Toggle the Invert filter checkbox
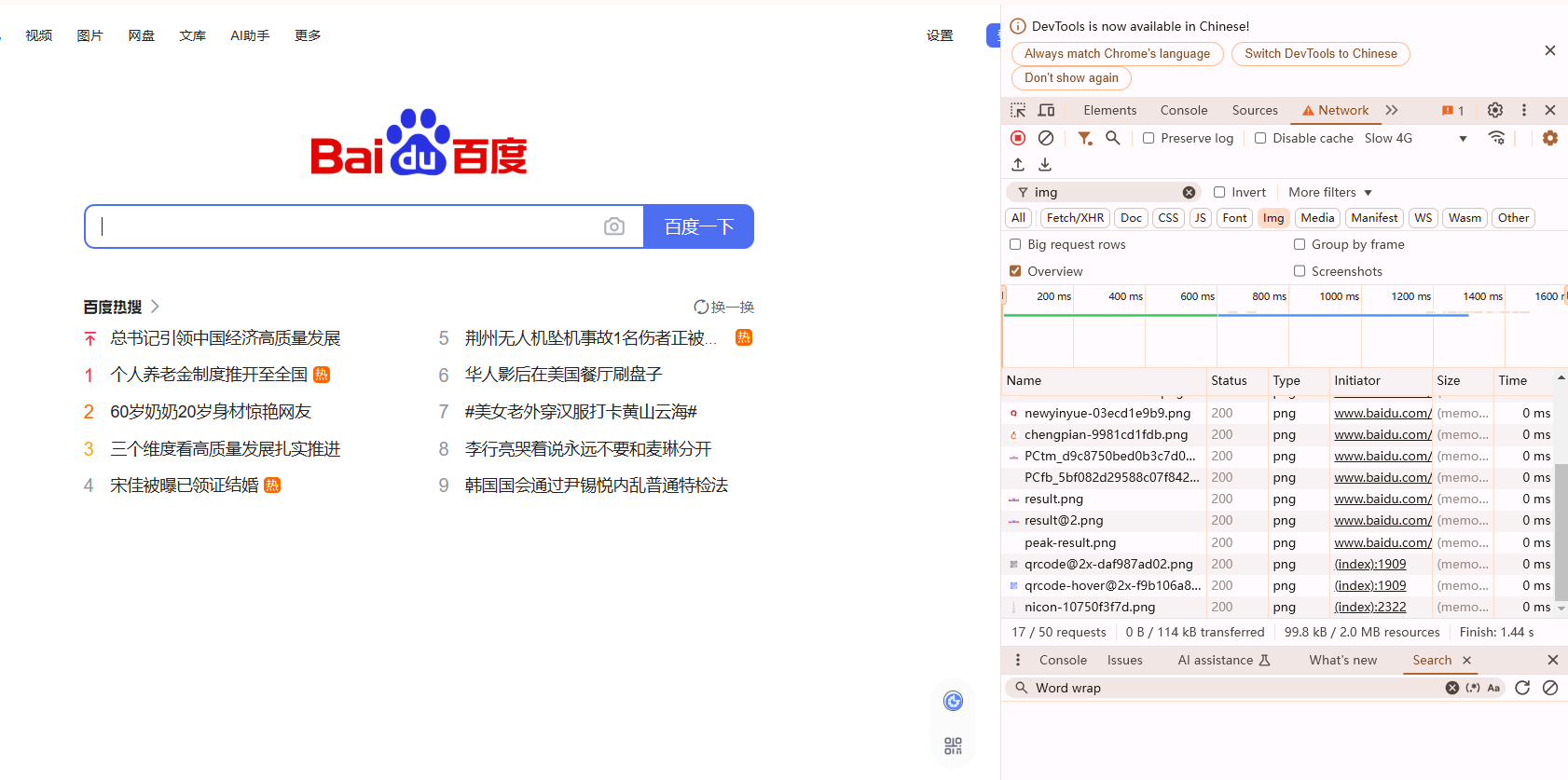 coord(1219,192)
